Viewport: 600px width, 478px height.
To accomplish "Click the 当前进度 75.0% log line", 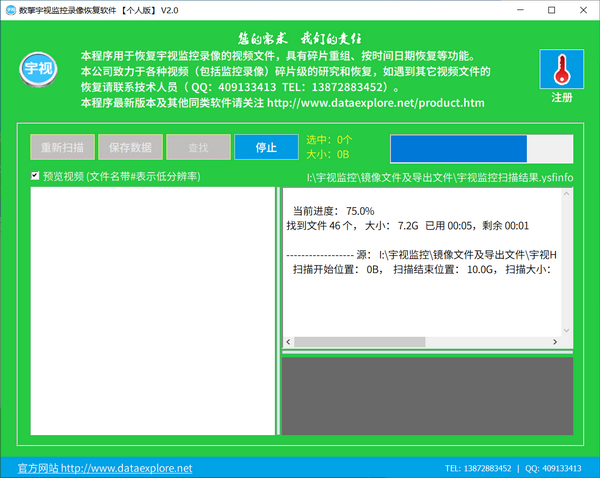I will point(332,211).
